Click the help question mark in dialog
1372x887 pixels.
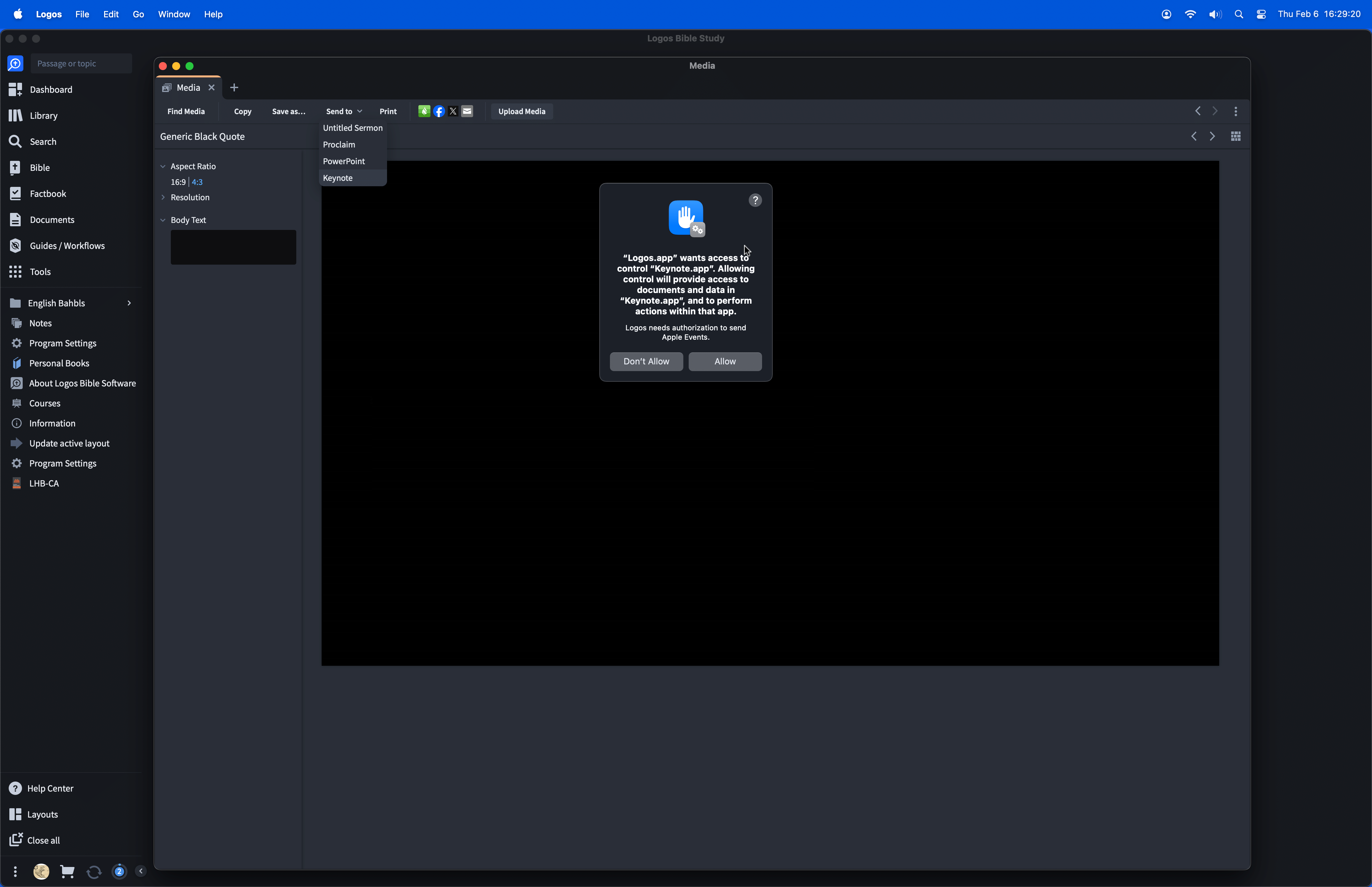pos(755,200)
